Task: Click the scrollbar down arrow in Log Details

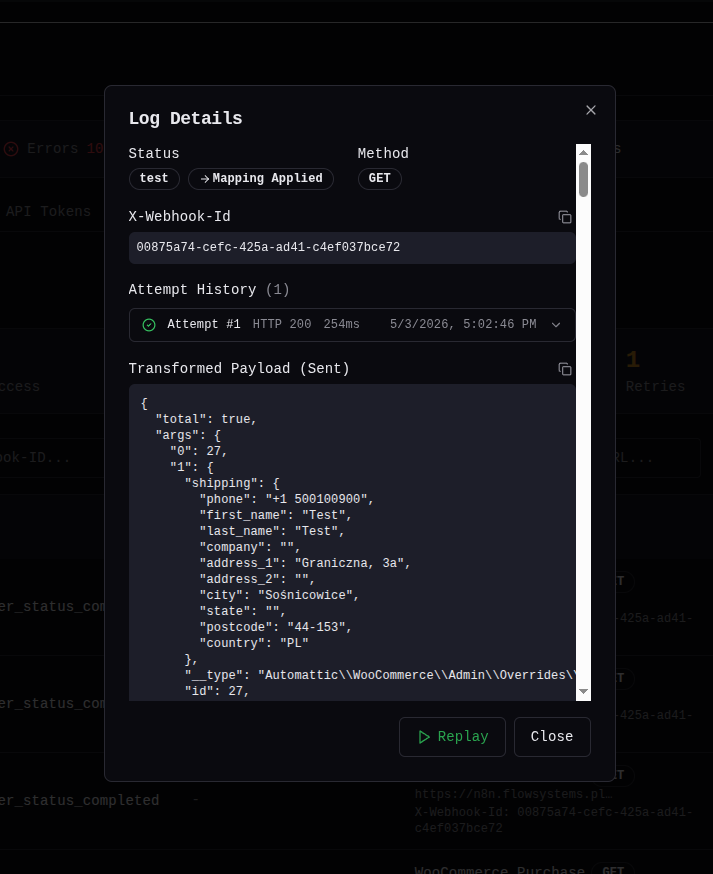Action: pyautogui.click(x=583, y=691)
